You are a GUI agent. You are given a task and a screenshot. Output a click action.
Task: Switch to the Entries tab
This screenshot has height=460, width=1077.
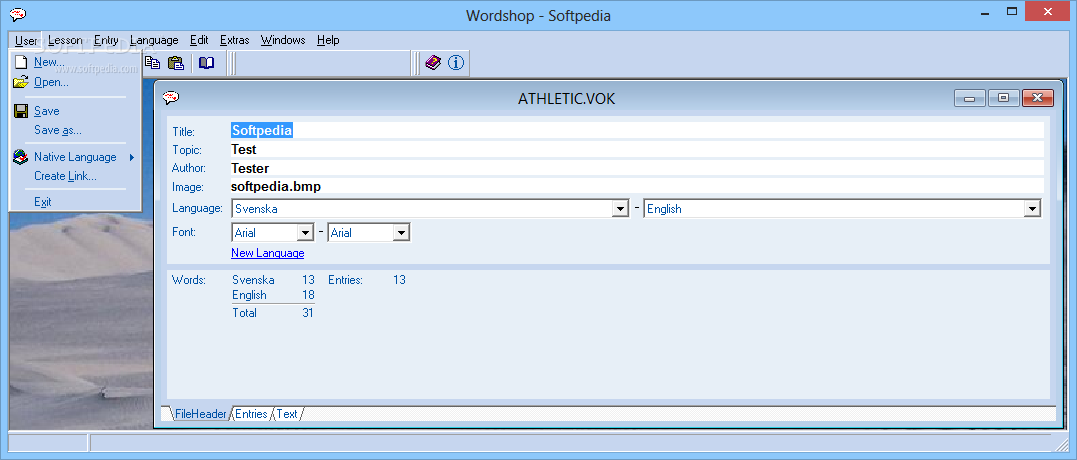coord(251,414)
